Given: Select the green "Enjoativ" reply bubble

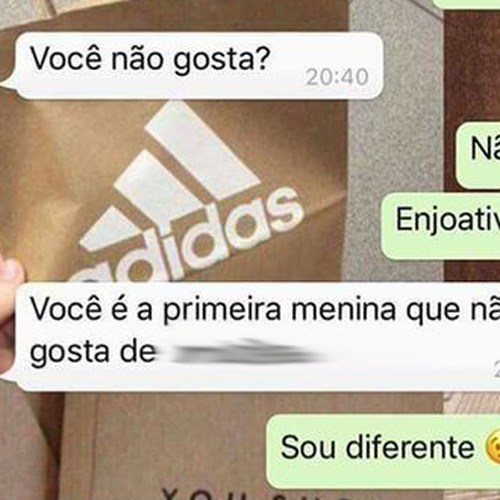Looking at the screenshot, I should [440, 226].
